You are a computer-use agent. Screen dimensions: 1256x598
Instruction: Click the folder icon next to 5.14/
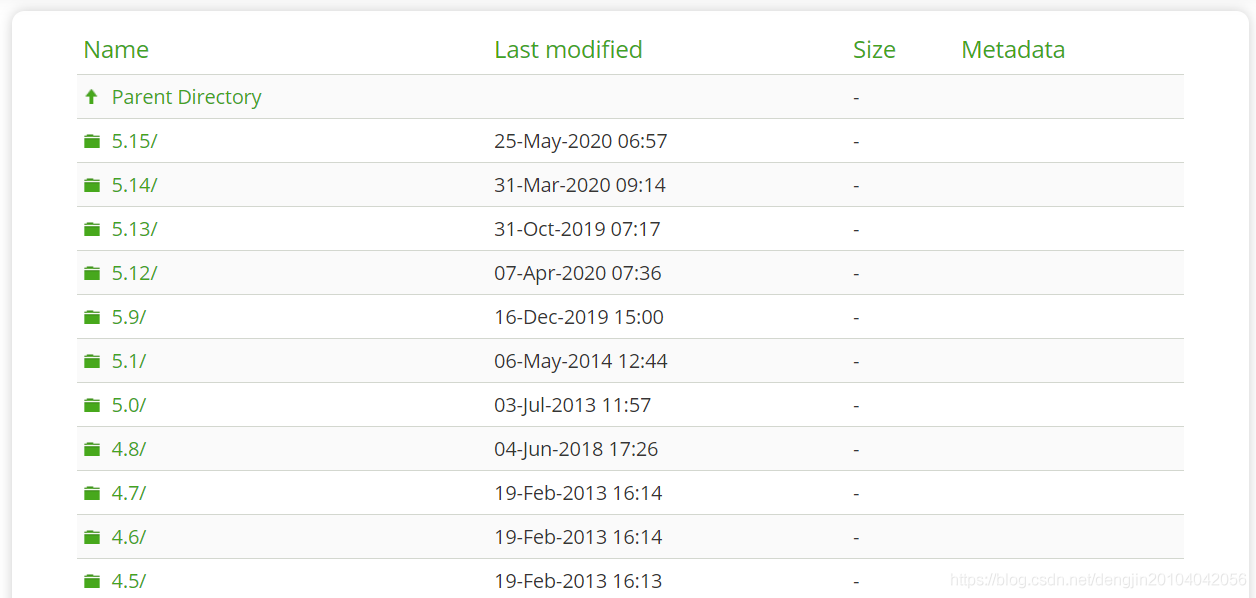click(x=92, y=185)
